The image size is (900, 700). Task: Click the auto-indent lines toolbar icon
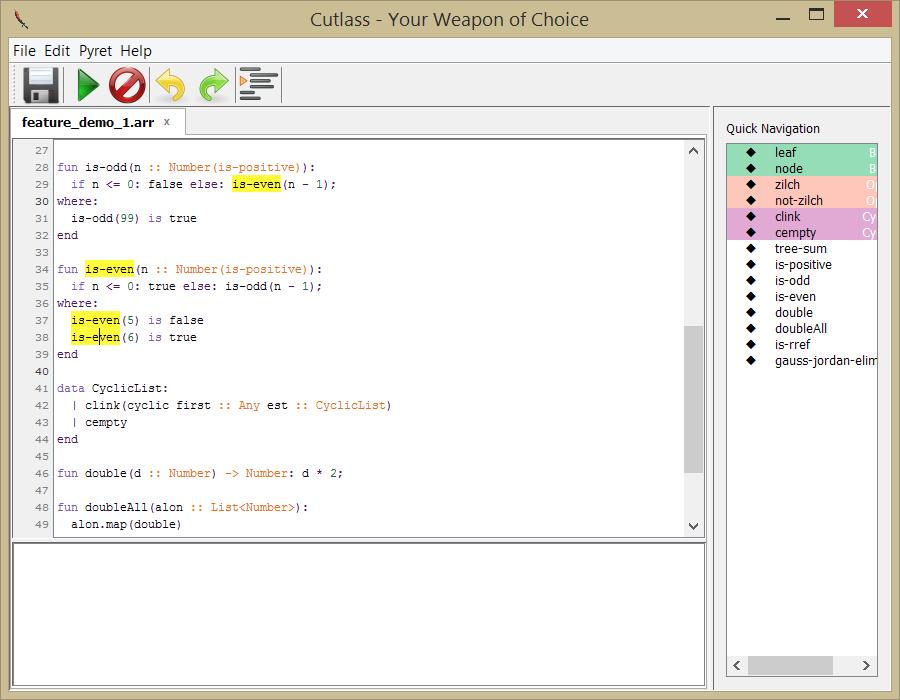coord(258,84)
